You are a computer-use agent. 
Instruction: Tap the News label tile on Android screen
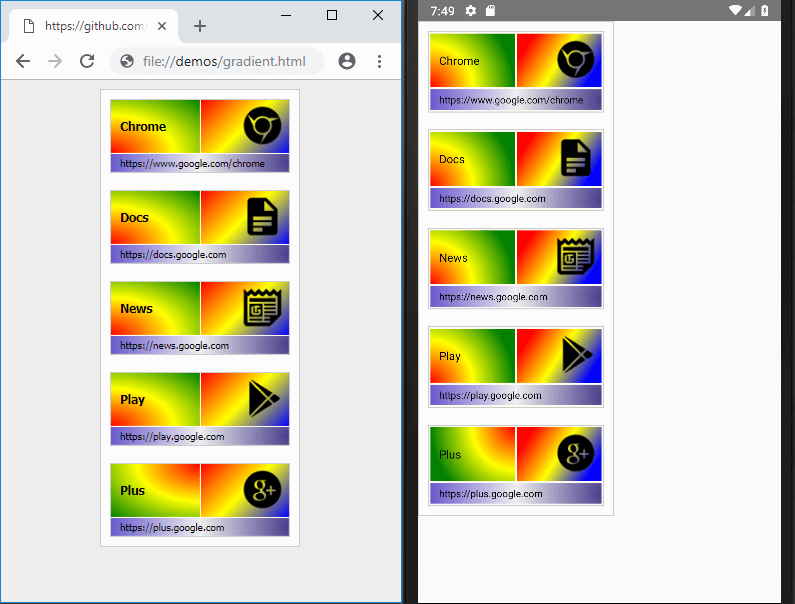pos(472,257)
